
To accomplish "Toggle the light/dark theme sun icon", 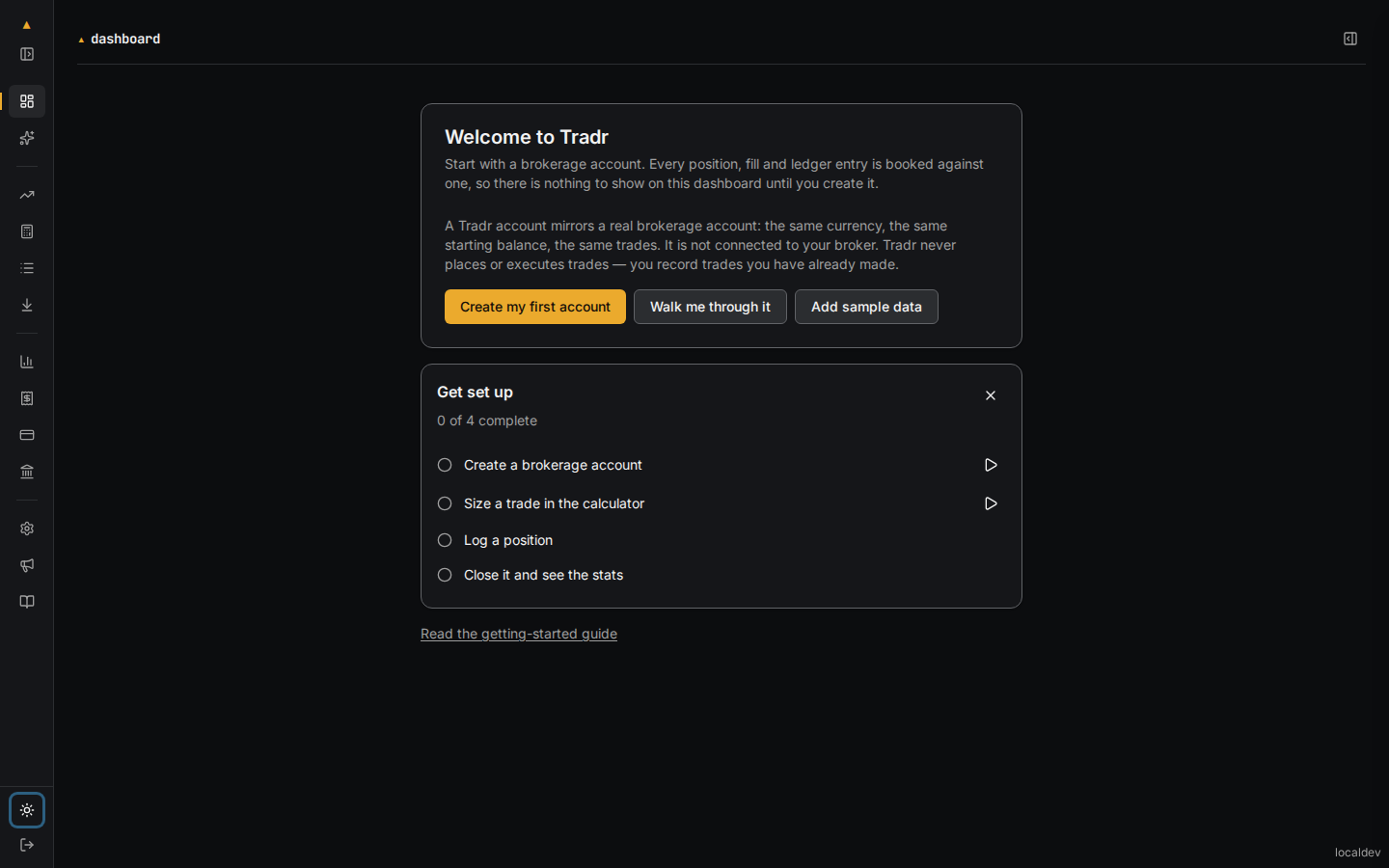I will (x=27, y=810).
